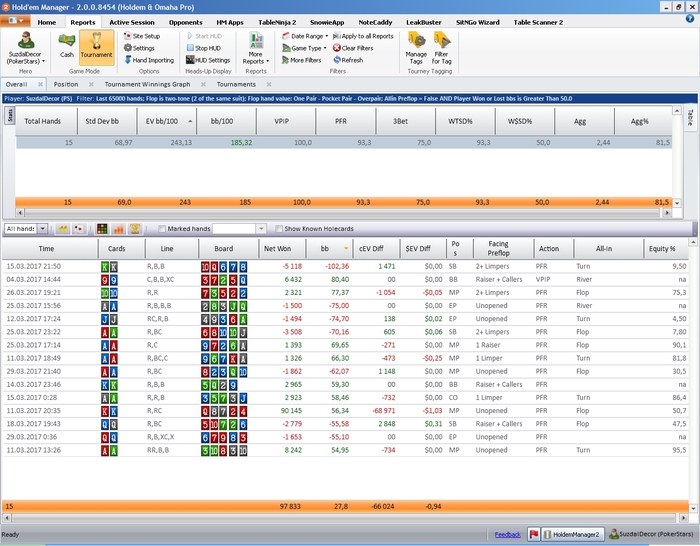The image size is (700, 546).
Task: Sort by the EV bb/100 column
Action: pyautogui.click(x=166, y=121)
